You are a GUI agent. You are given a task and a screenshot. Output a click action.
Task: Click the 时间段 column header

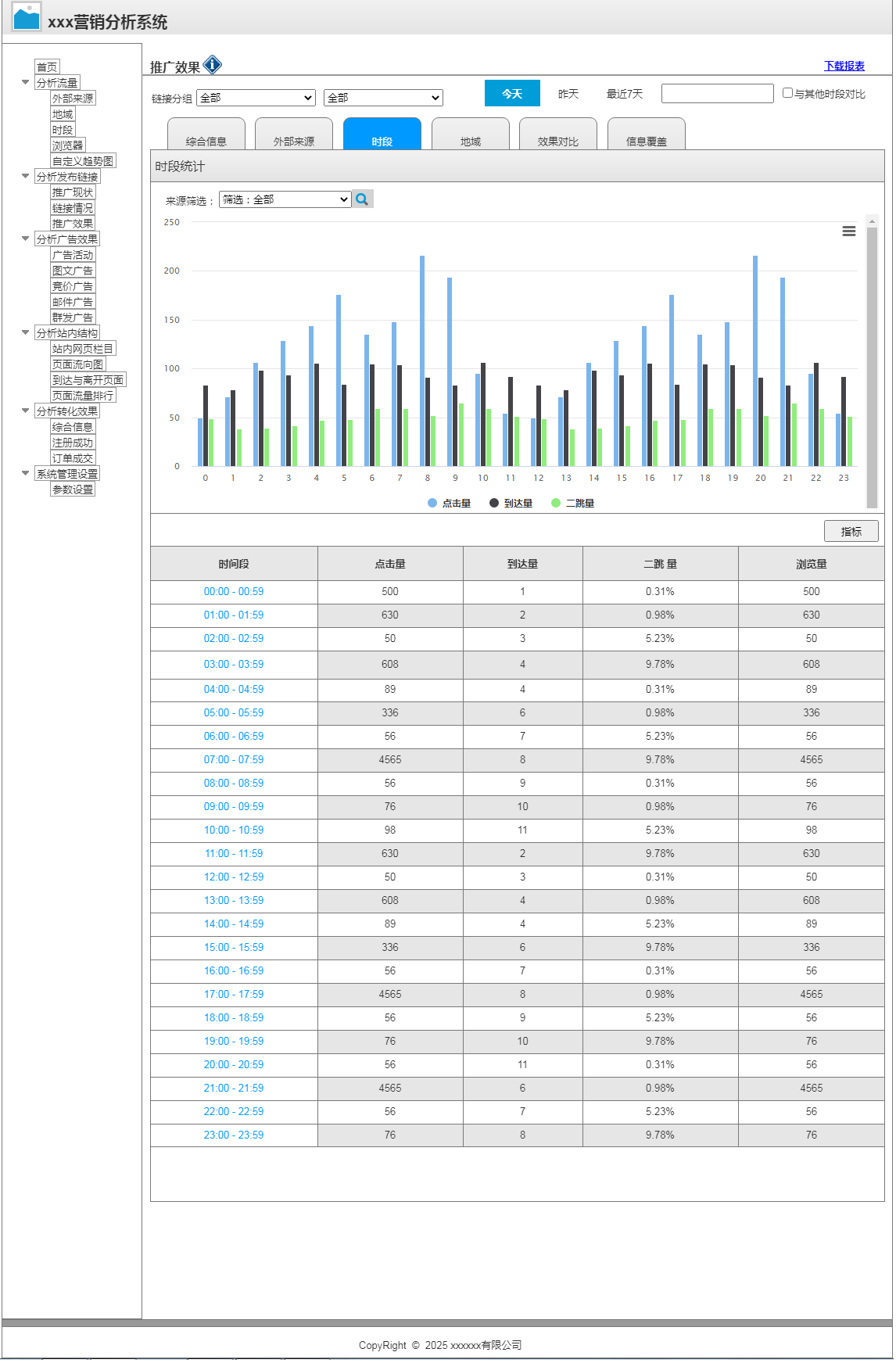click(234, 564)
